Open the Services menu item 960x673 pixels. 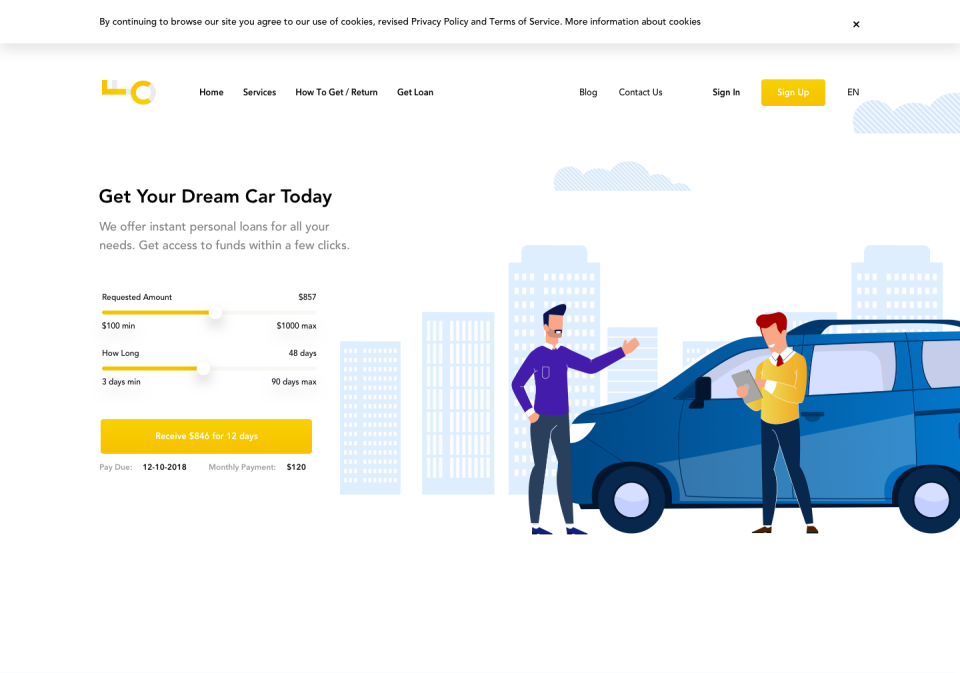pyautogui.click(x=259, y=92)
